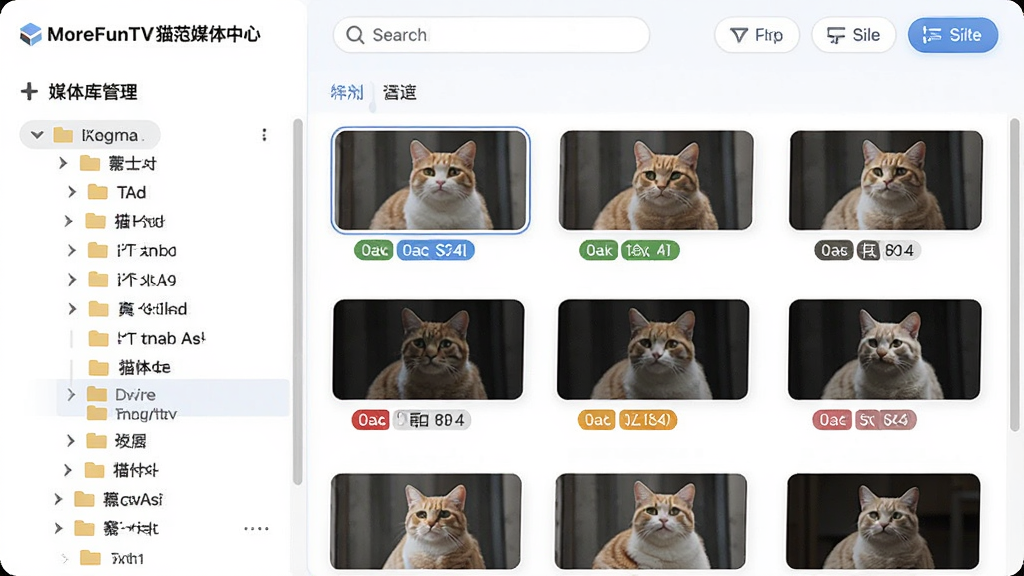1024x576 pixels.
Task: Click the white Sile button
Action: click(x=854, y=35)
